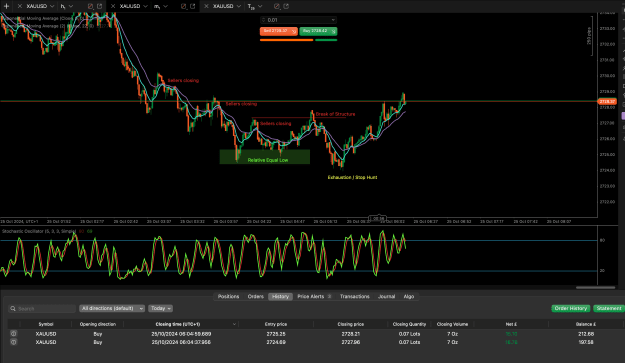Open info icon of trade entered at 2725.25
Screen dimensions: 625x363
tap(14, 334)
